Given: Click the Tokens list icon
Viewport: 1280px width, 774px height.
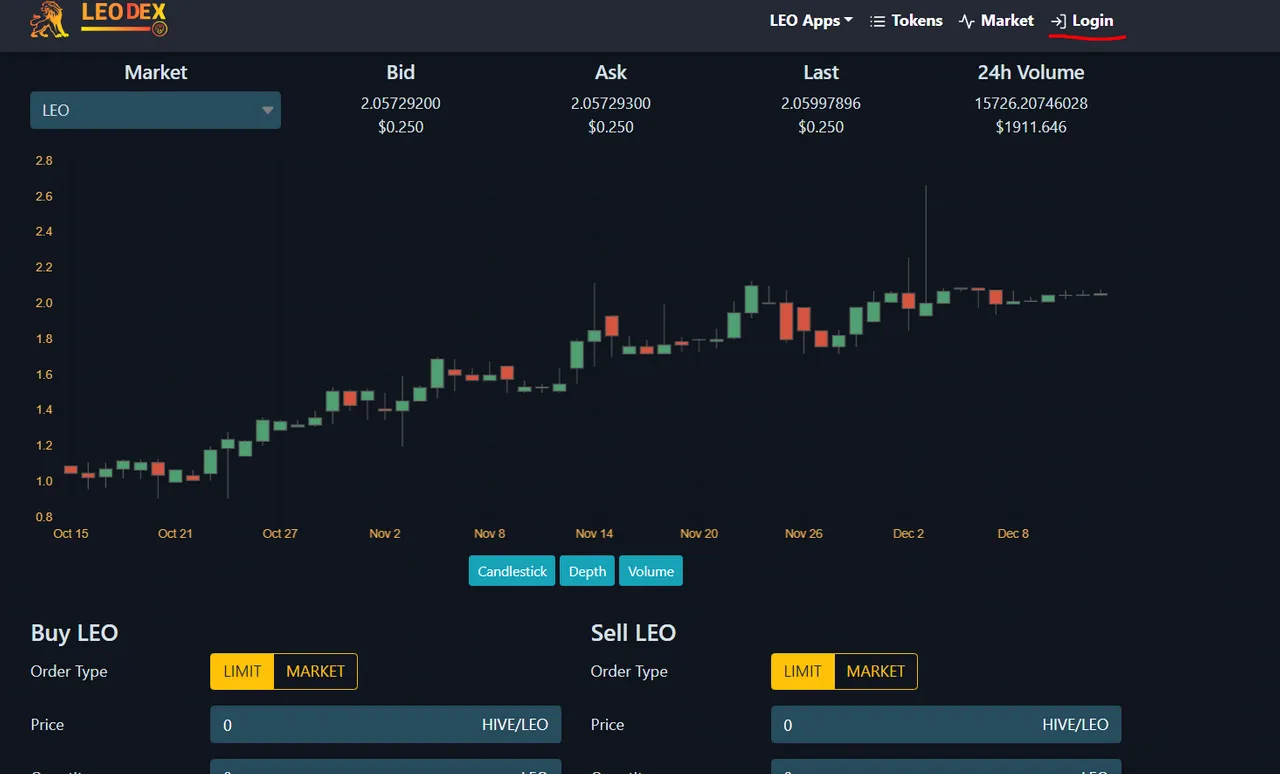Looking at the screenshot, I should pyautogui.click(x=878, y=21).
